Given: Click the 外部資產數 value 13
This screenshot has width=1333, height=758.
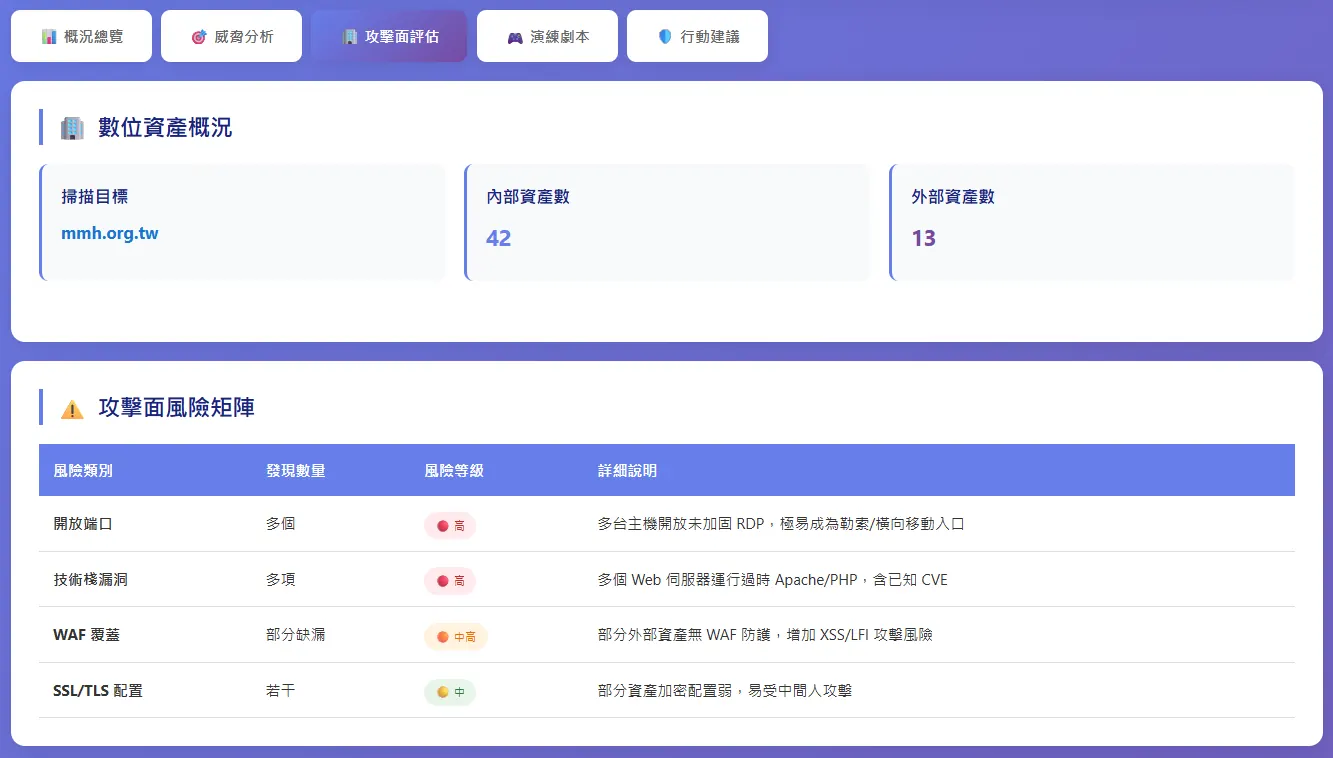Looking at the screenshot, I should tap(924, 238).
